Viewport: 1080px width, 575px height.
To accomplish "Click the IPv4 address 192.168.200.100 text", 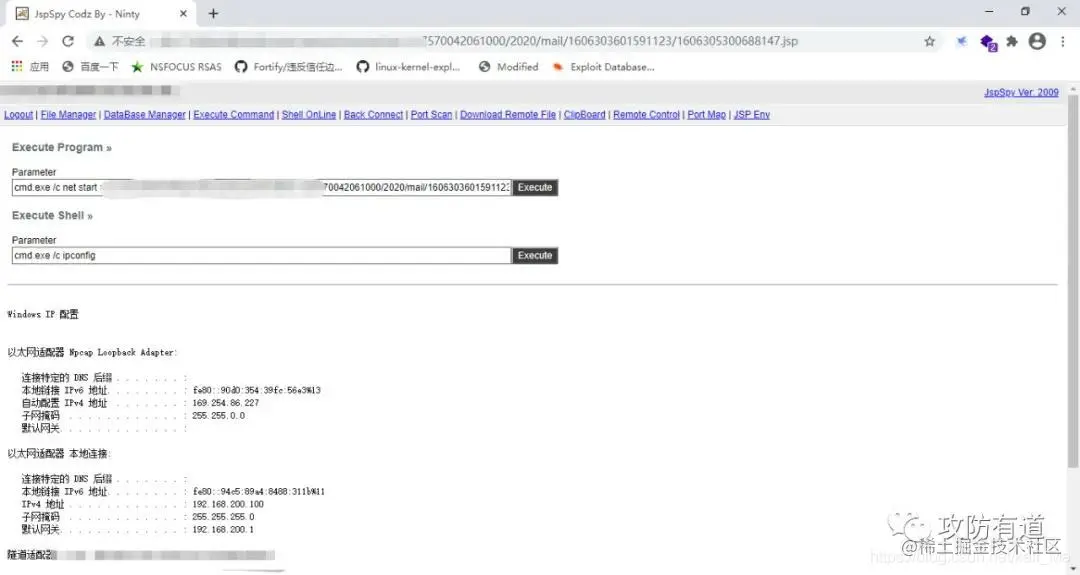I will [228, 504].
